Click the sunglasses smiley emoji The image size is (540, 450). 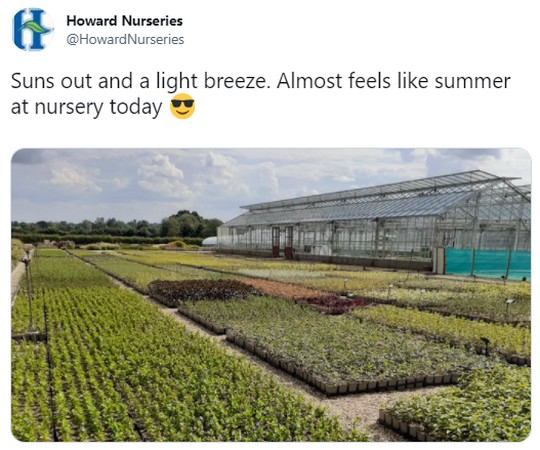pos(183,106)
